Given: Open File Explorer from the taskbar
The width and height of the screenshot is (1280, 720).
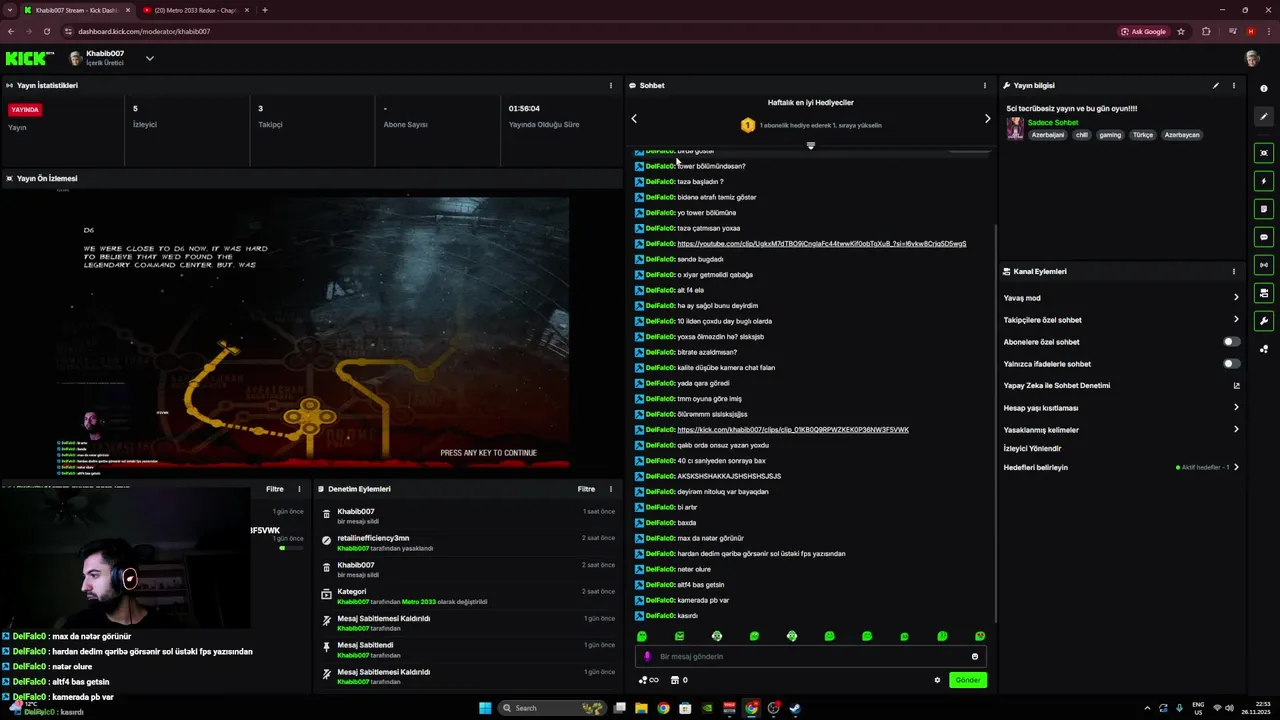Looking at the screenshot, I should pos(641,708).
